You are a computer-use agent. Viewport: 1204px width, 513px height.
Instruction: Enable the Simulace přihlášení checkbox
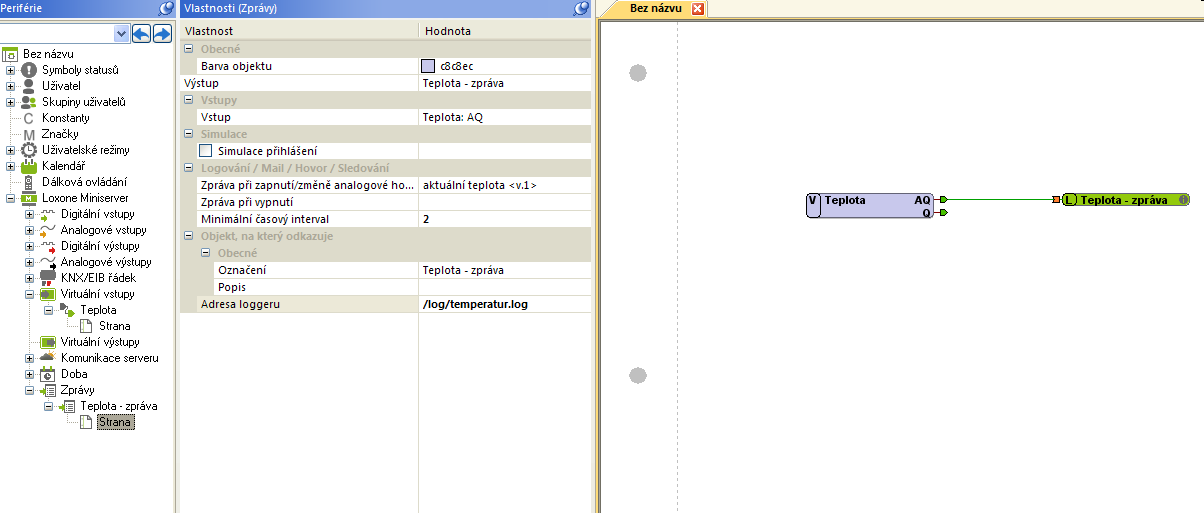pyautogui.click(x=205, y=151)
